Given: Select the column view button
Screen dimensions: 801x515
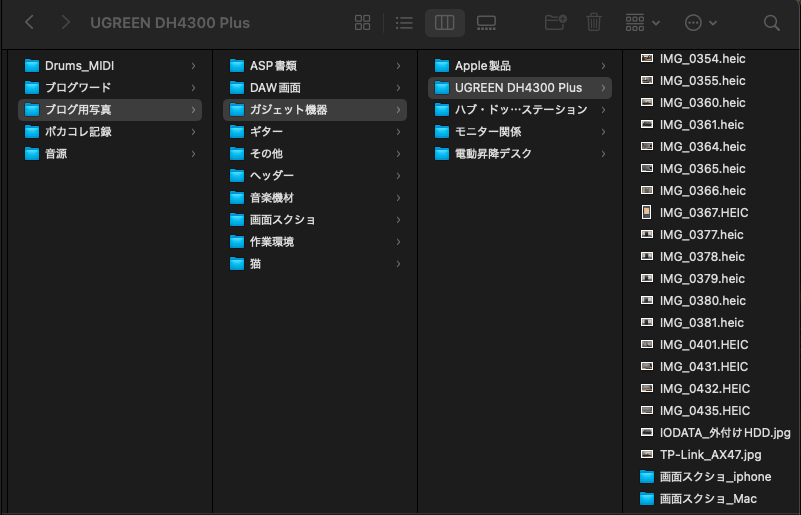Looking at the screenshot, I should tap(445, 22).
